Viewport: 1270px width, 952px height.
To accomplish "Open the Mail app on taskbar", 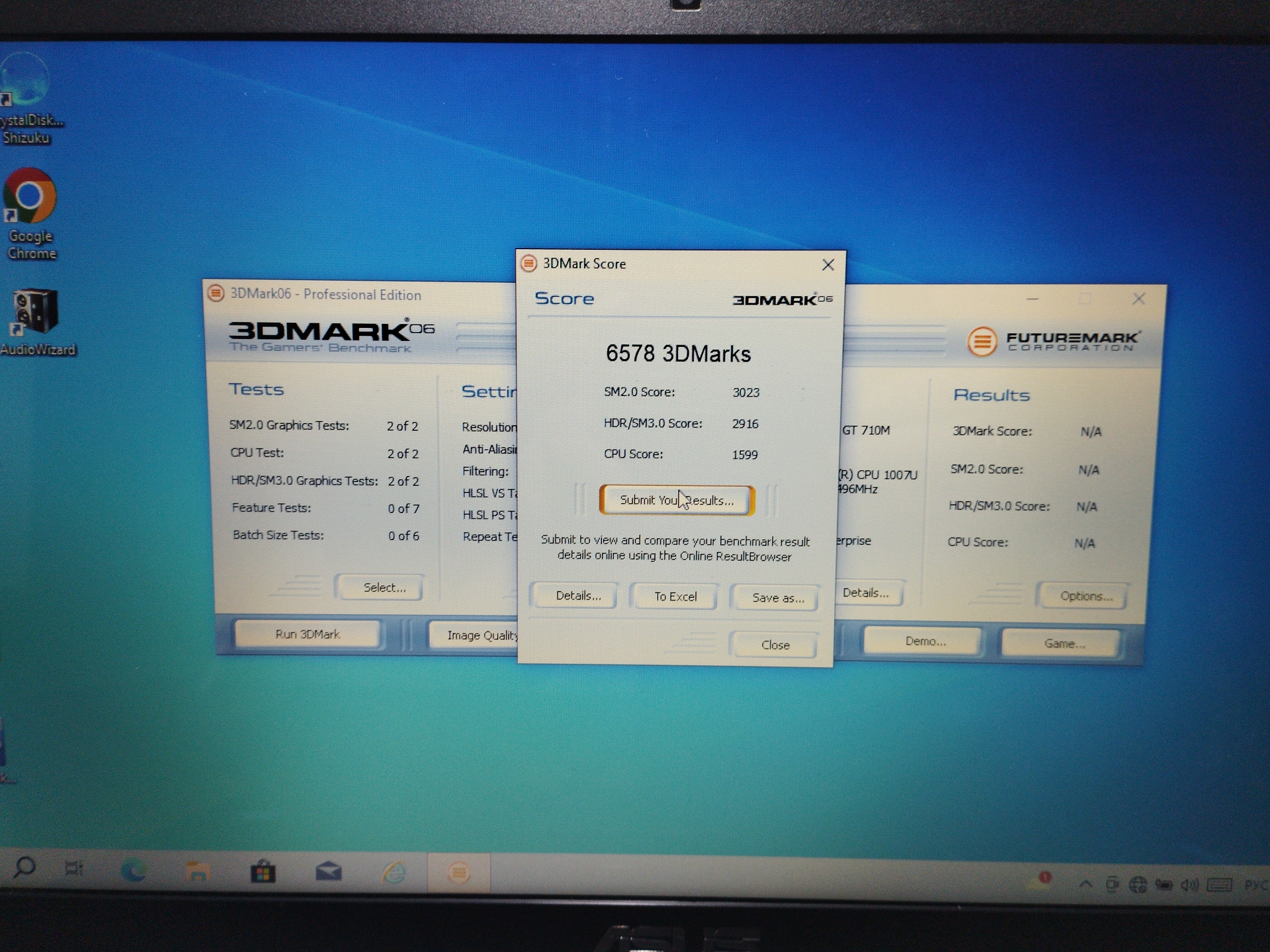I will point(329,873).
